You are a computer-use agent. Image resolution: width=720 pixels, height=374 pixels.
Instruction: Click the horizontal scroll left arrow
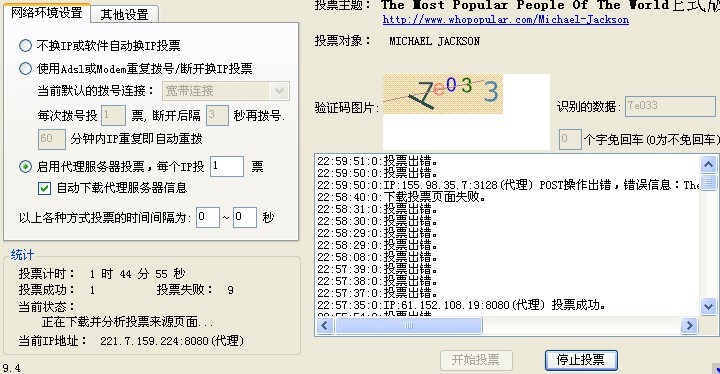tap(325, 326)
